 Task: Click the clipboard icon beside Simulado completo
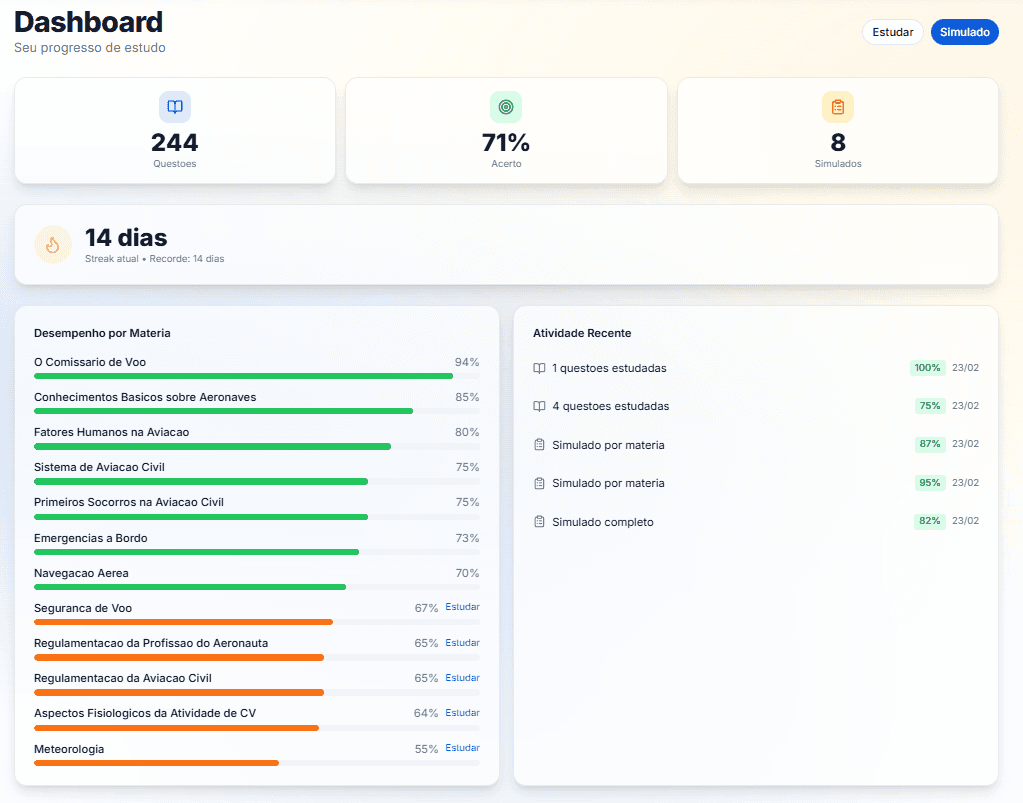[x=539, y=521]
